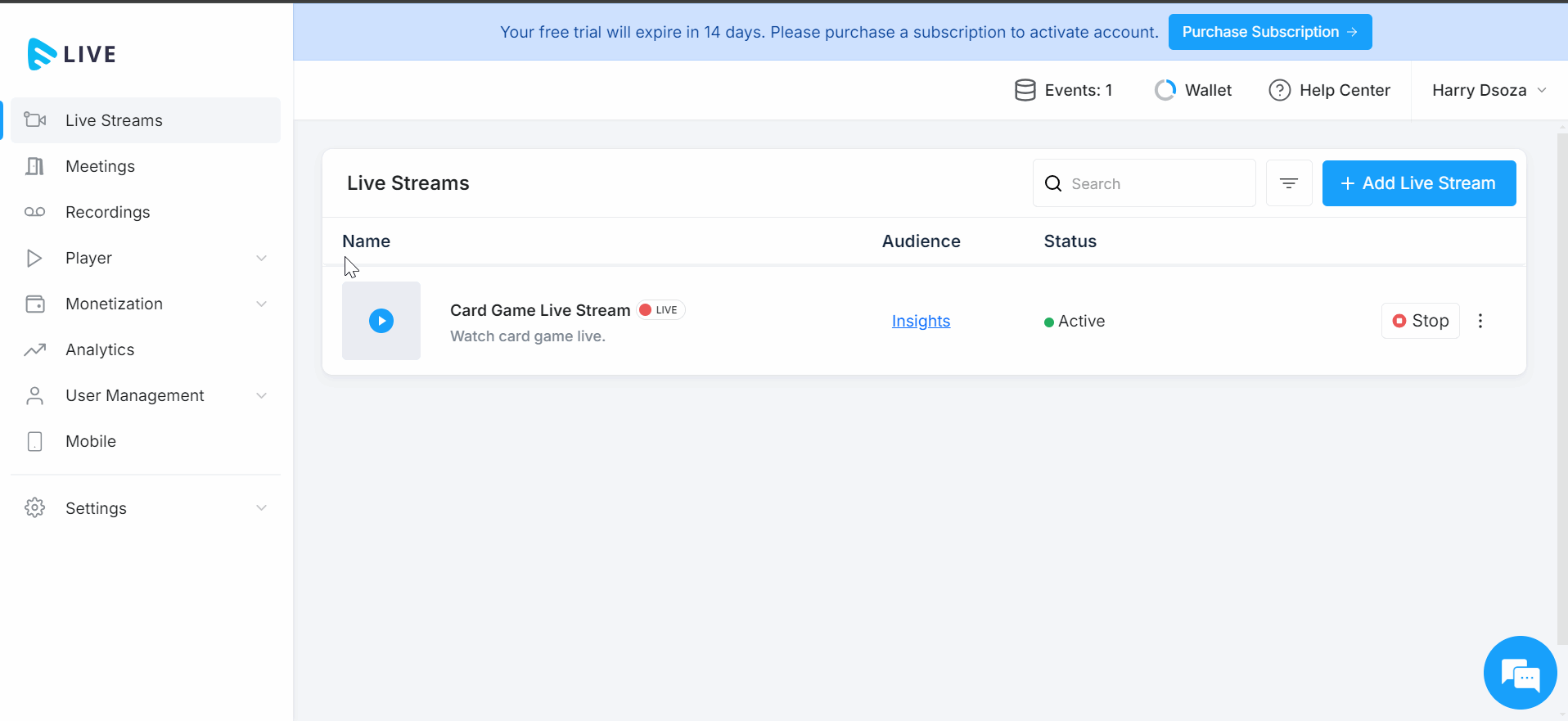Open Mobile from the sidebar
The height and width of the screenshot is (721, 1568).
pyautogui.click(x=91, y=441)
